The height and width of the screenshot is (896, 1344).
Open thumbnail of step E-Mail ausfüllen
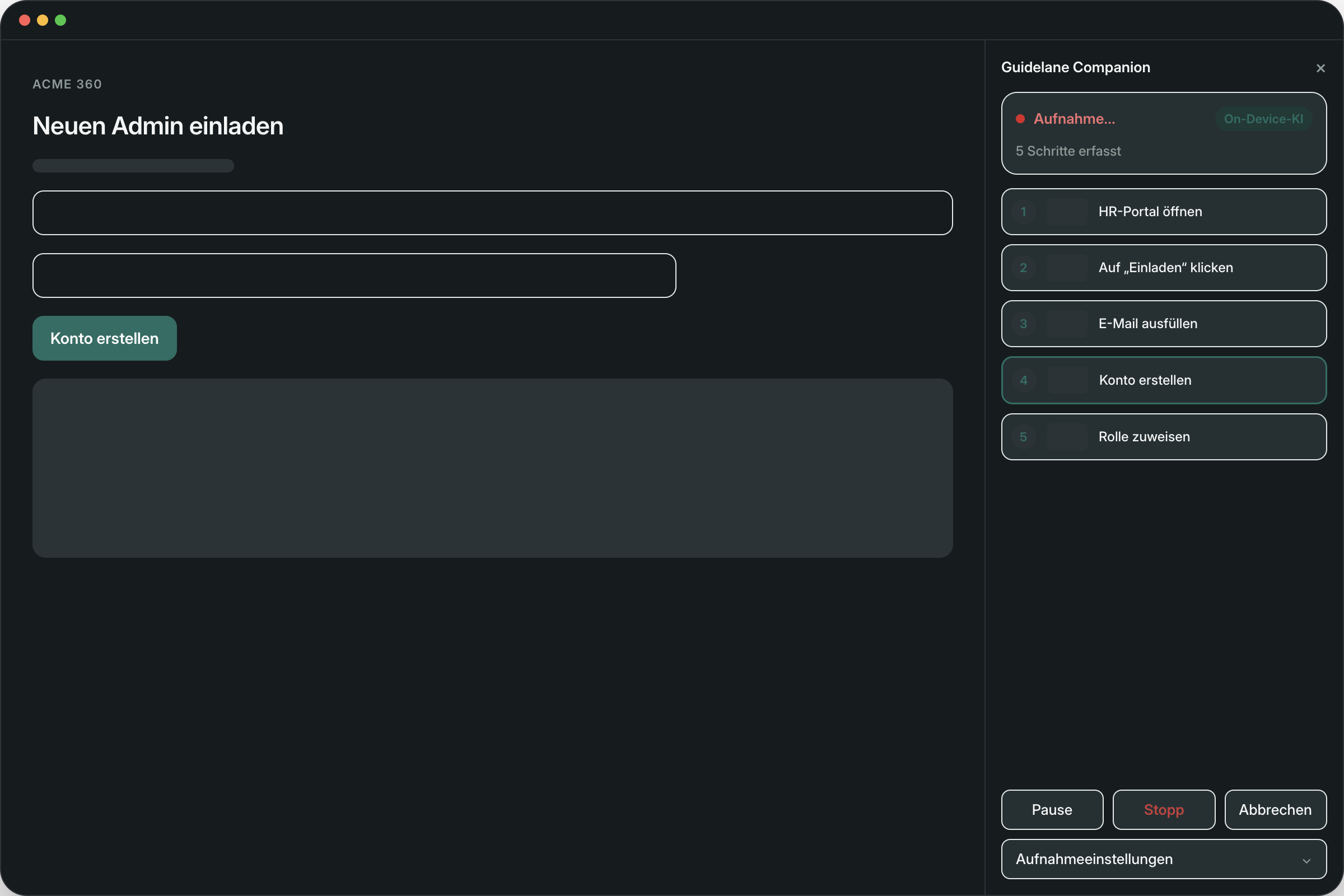point(1067,324)
